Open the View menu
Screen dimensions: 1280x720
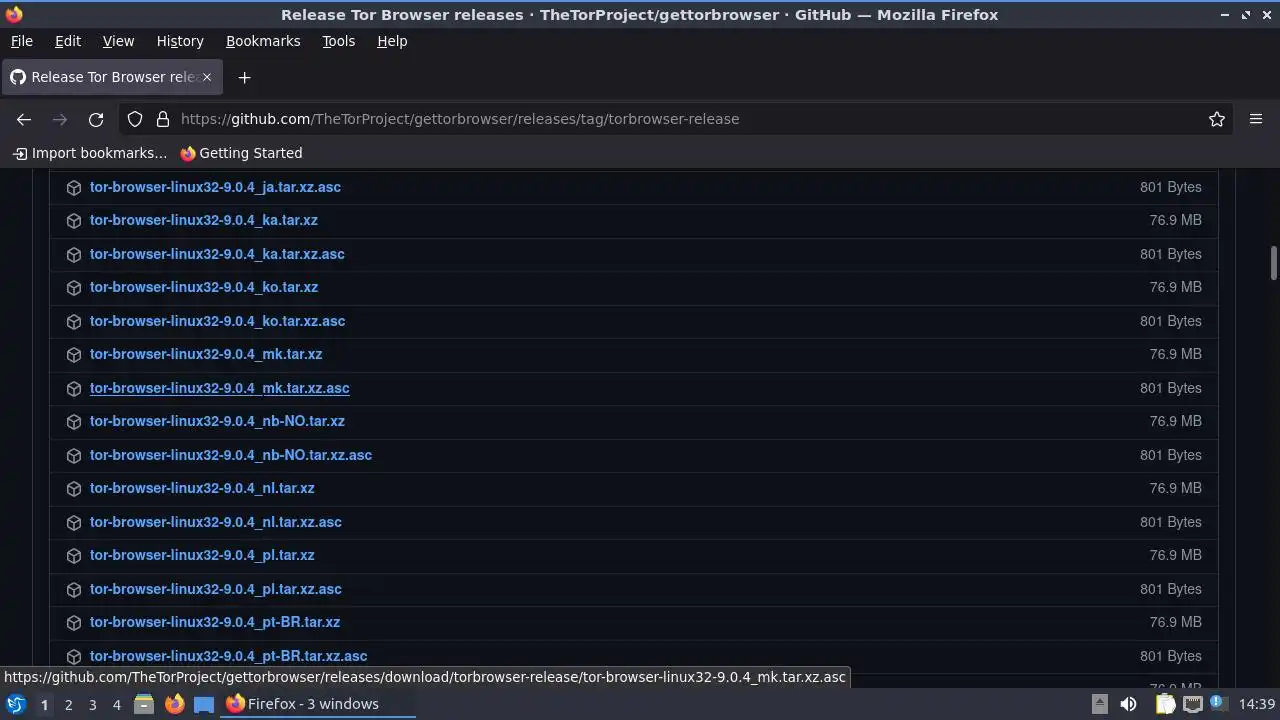(118, 41)
